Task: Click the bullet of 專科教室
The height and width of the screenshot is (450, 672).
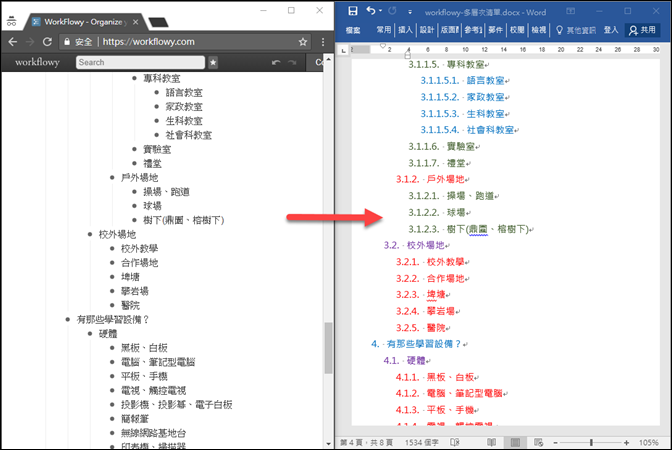Action: [134, 78]
